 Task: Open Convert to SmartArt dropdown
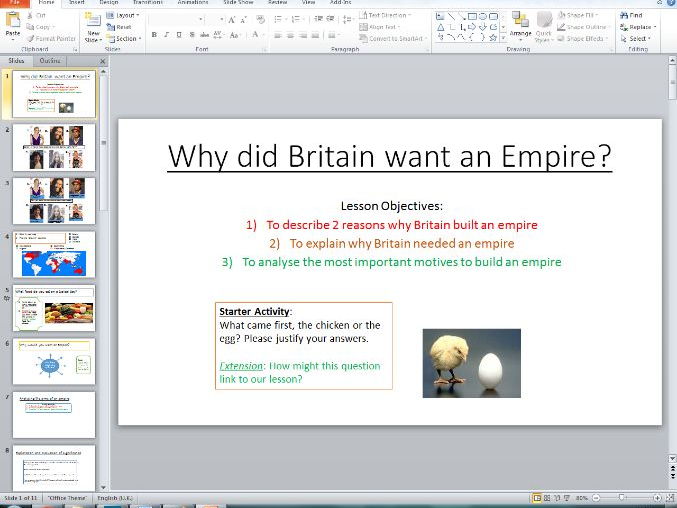click(x=393, y=38)
